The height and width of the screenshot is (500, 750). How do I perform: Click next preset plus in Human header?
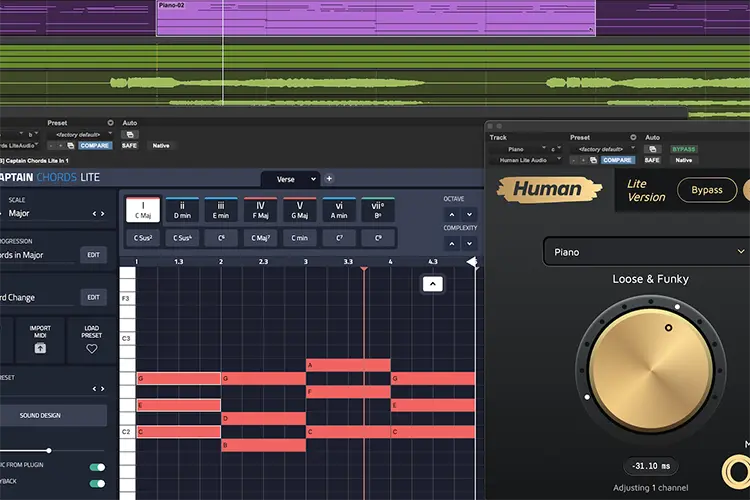click(584, 160)
